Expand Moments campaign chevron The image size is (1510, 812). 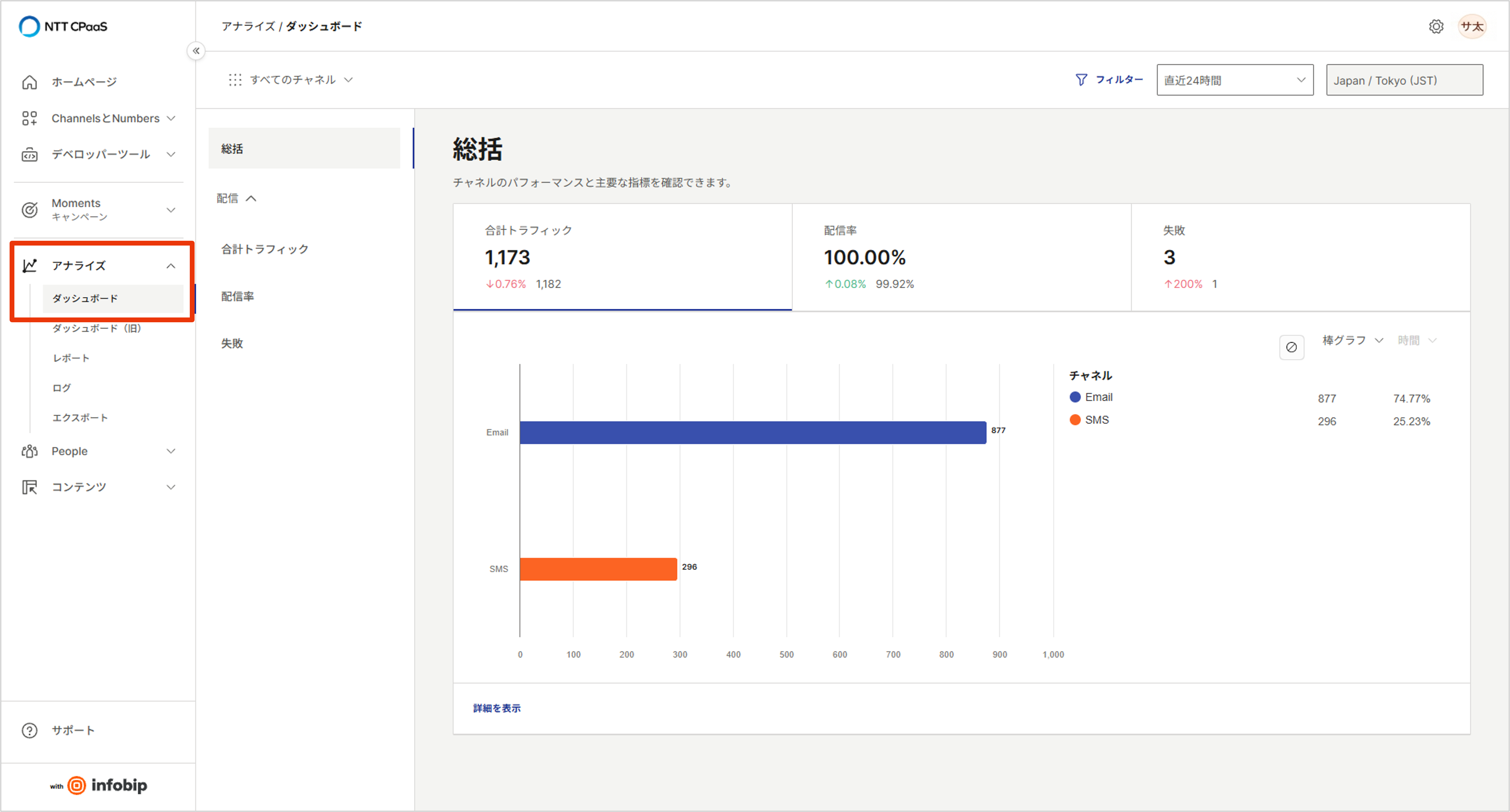pos(171,210)
